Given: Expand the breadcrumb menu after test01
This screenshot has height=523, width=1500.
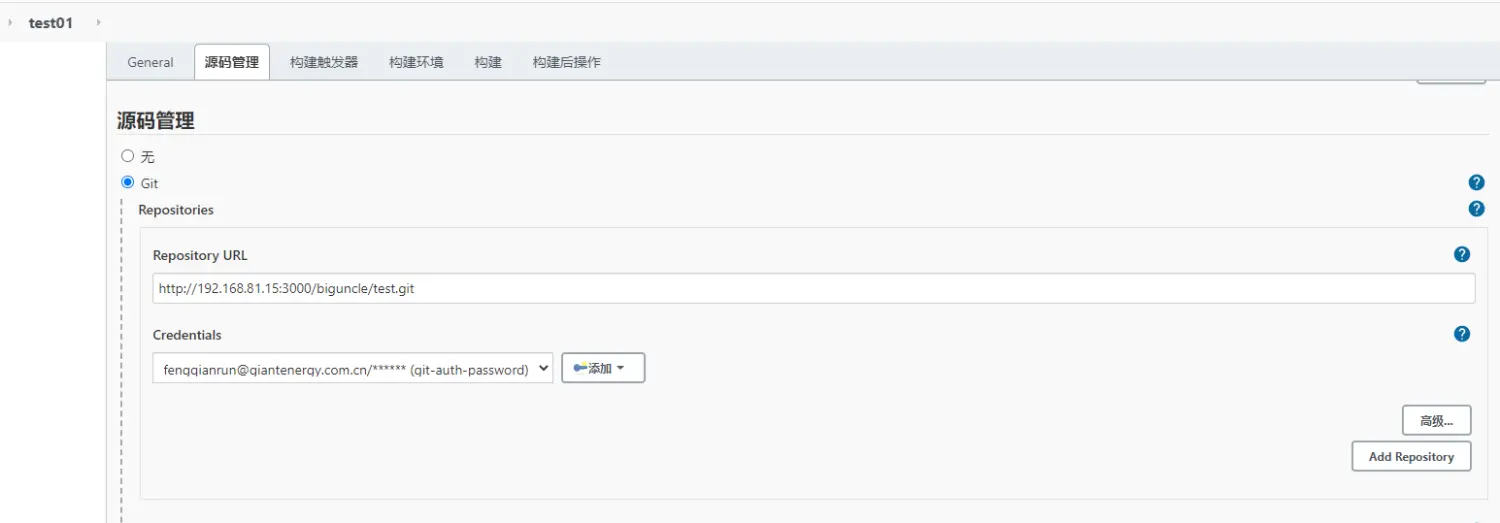Looking at the screenshot, I should coord(98,22).
